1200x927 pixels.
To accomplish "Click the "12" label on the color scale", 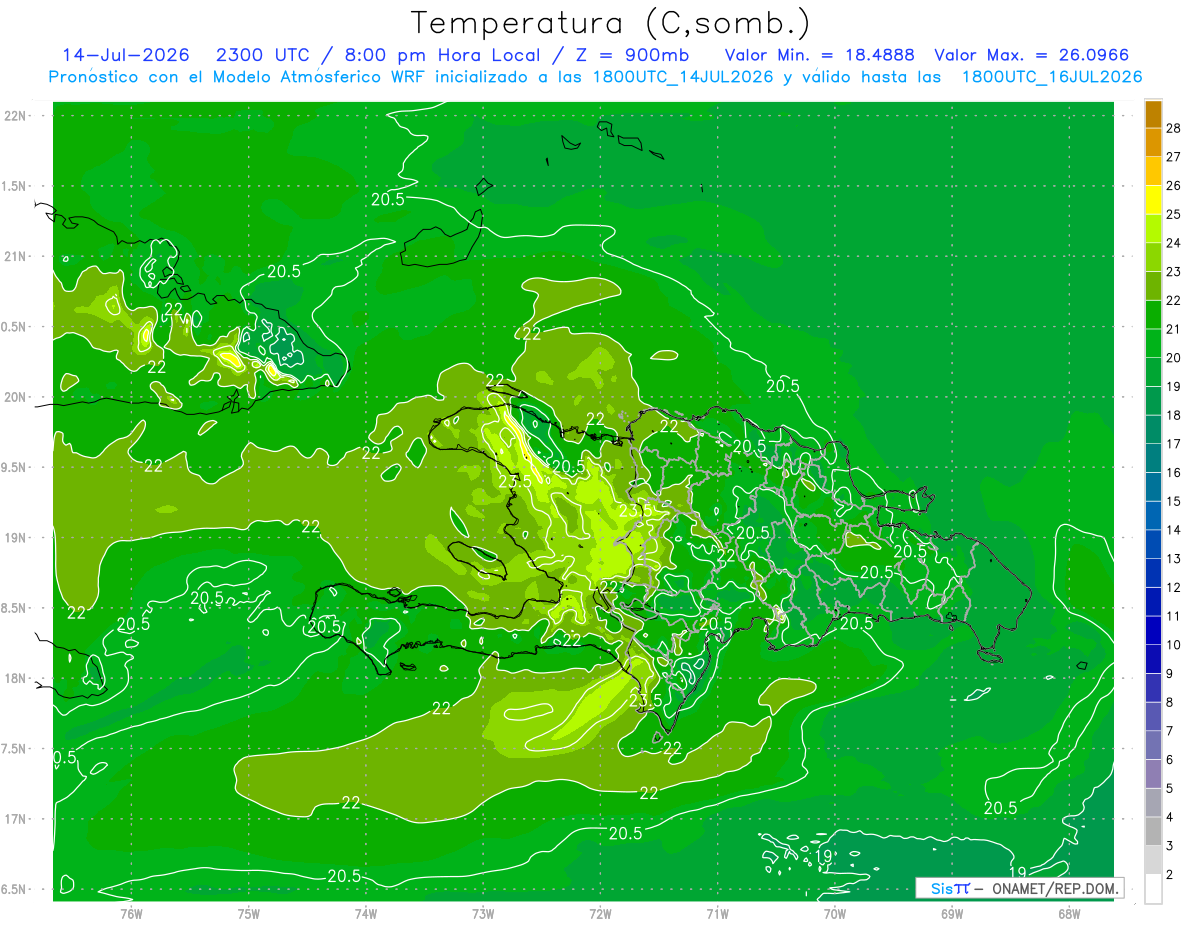I will point(1174,588).
